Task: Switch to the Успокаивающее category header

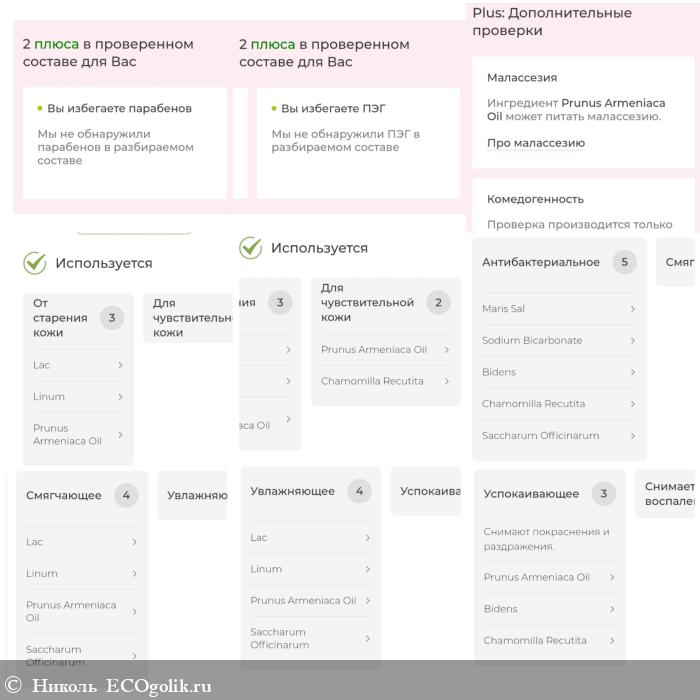Action: [x=531, y=494]
